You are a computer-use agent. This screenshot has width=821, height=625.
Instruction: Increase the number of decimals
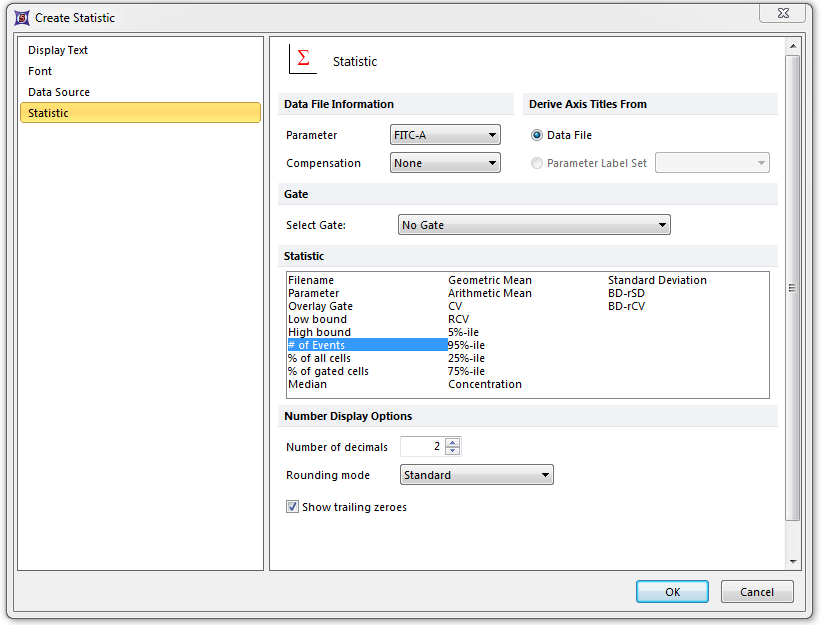[453, 442]
